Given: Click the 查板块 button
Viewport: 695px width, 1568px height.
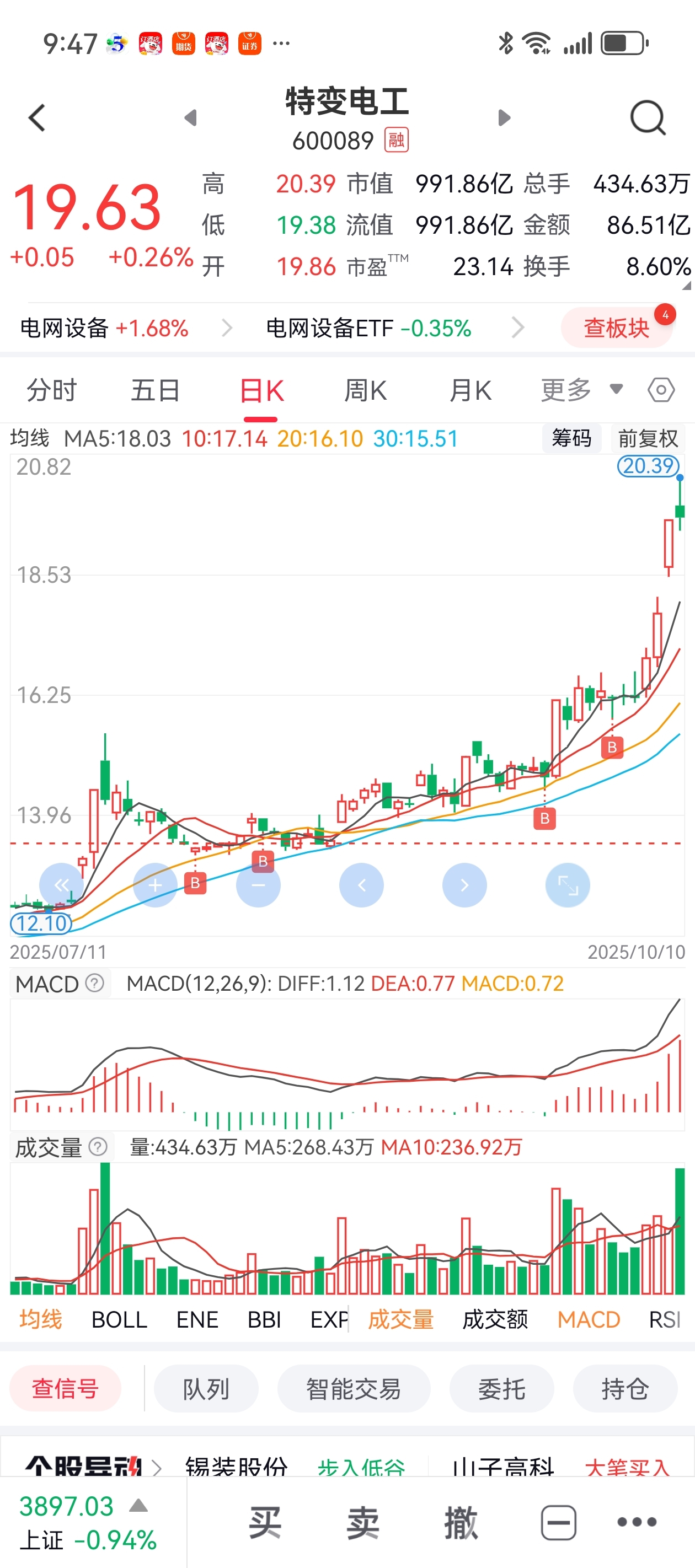Looking at the screenshot, I should pos(617,327).
